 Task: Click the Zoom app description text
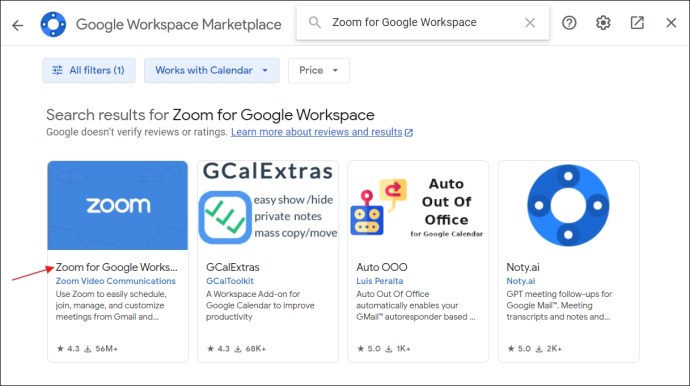point(111,305)
